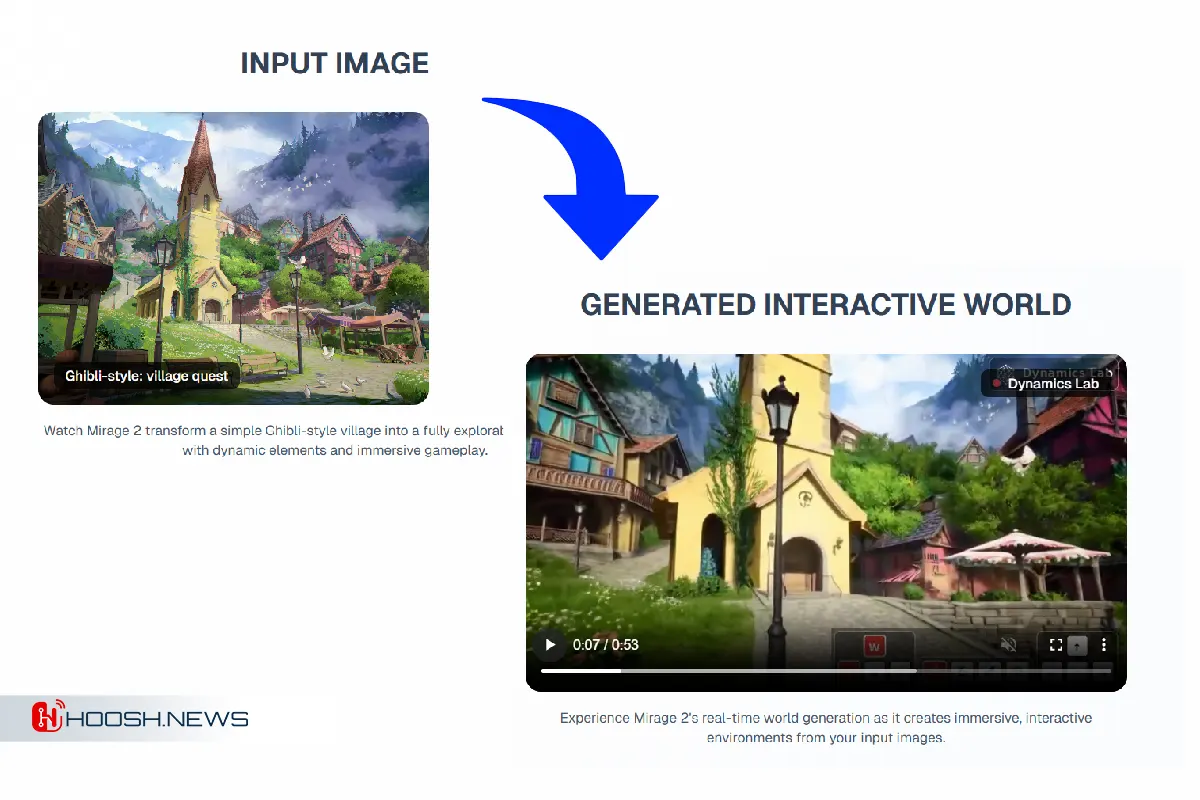Click the Dynamics Lab badge on video
Screen dimensions: 1200x800
click(x=1052, y=384)
